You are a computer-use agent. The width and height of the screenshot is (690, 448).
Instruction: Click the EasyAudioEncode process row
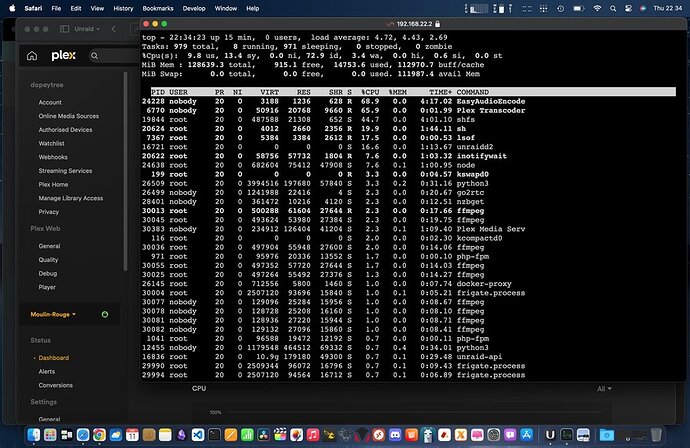334,101
